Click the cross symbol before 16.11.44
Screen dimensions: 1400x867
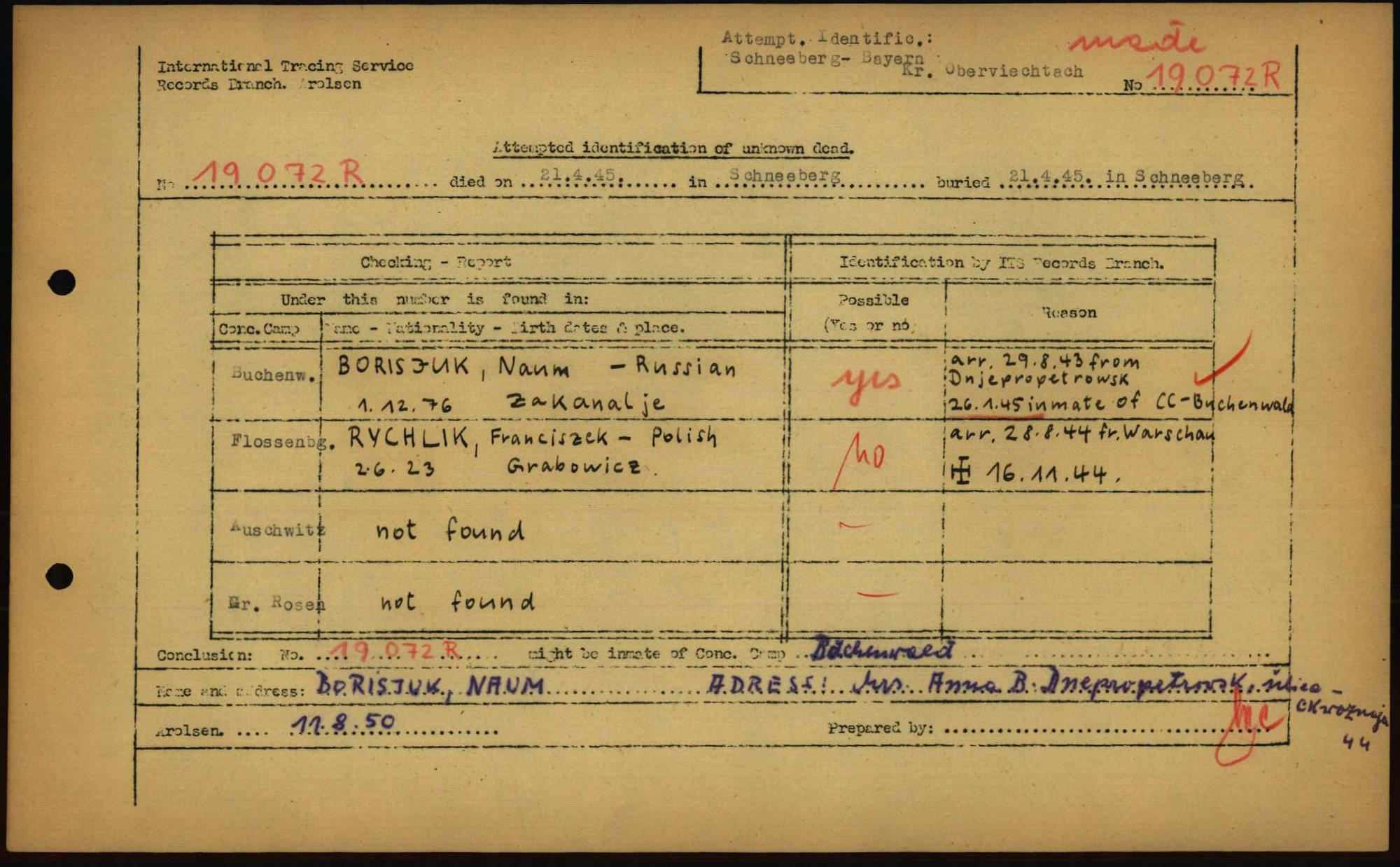point(961,471)
